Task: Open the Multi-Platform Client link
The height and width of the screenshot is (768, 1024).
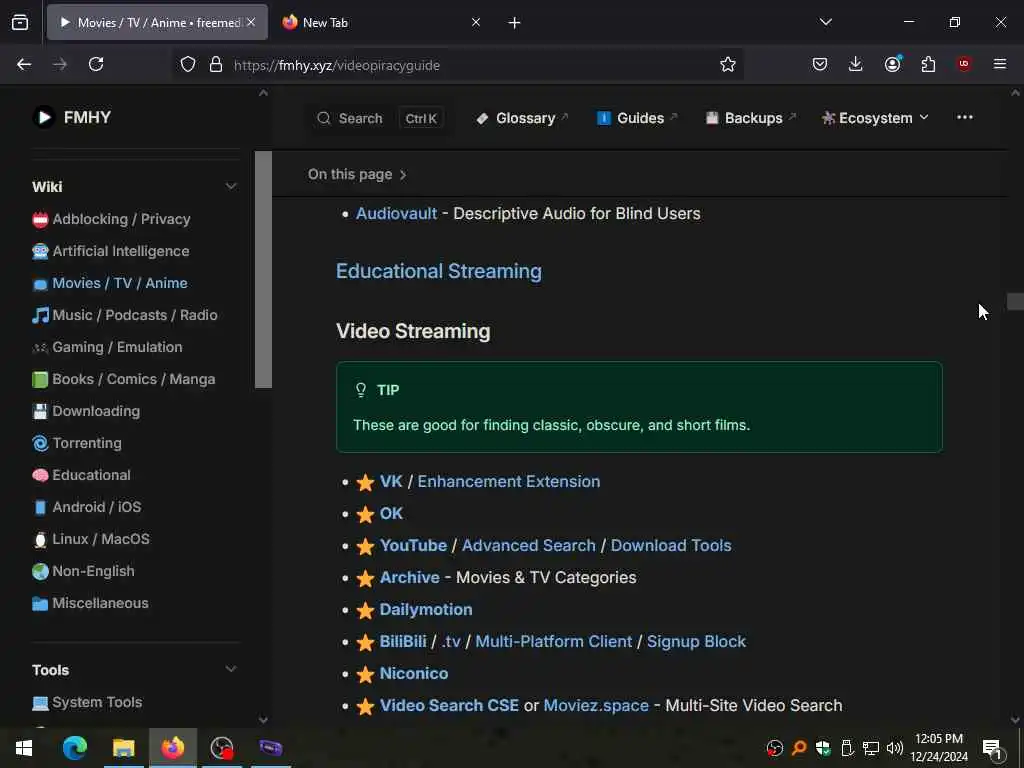Action: [554, 641]
